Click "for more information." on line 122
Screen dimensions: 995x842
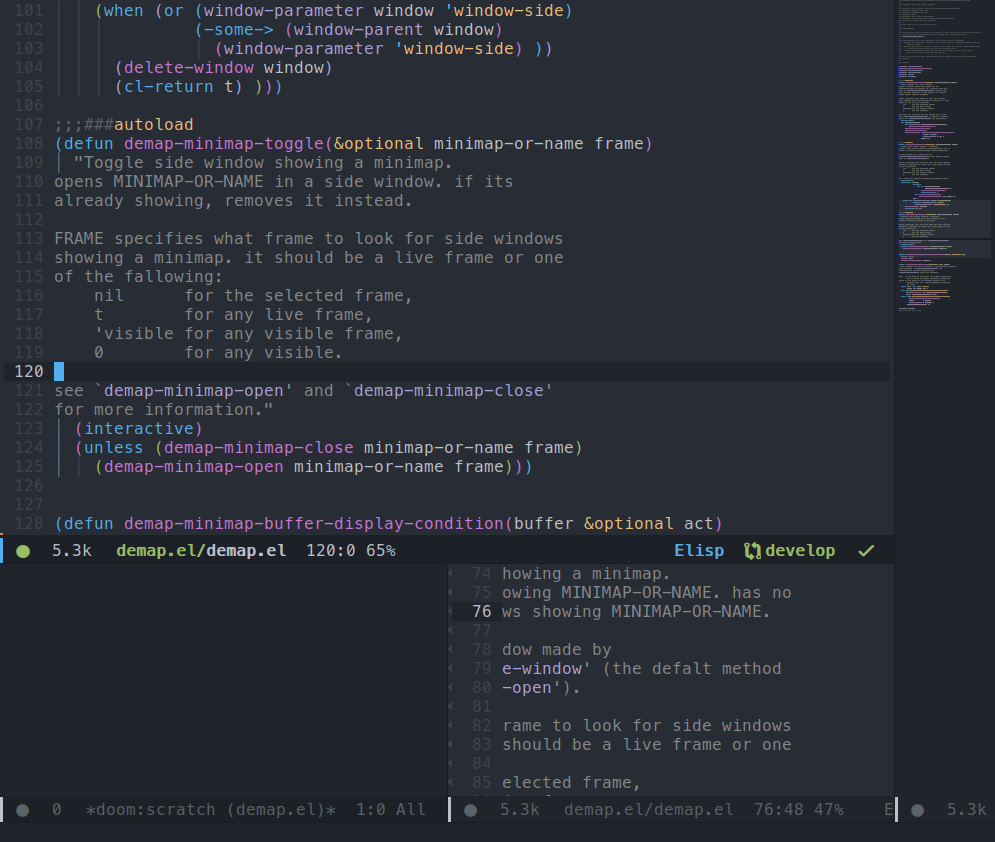(x=164, y=410)
